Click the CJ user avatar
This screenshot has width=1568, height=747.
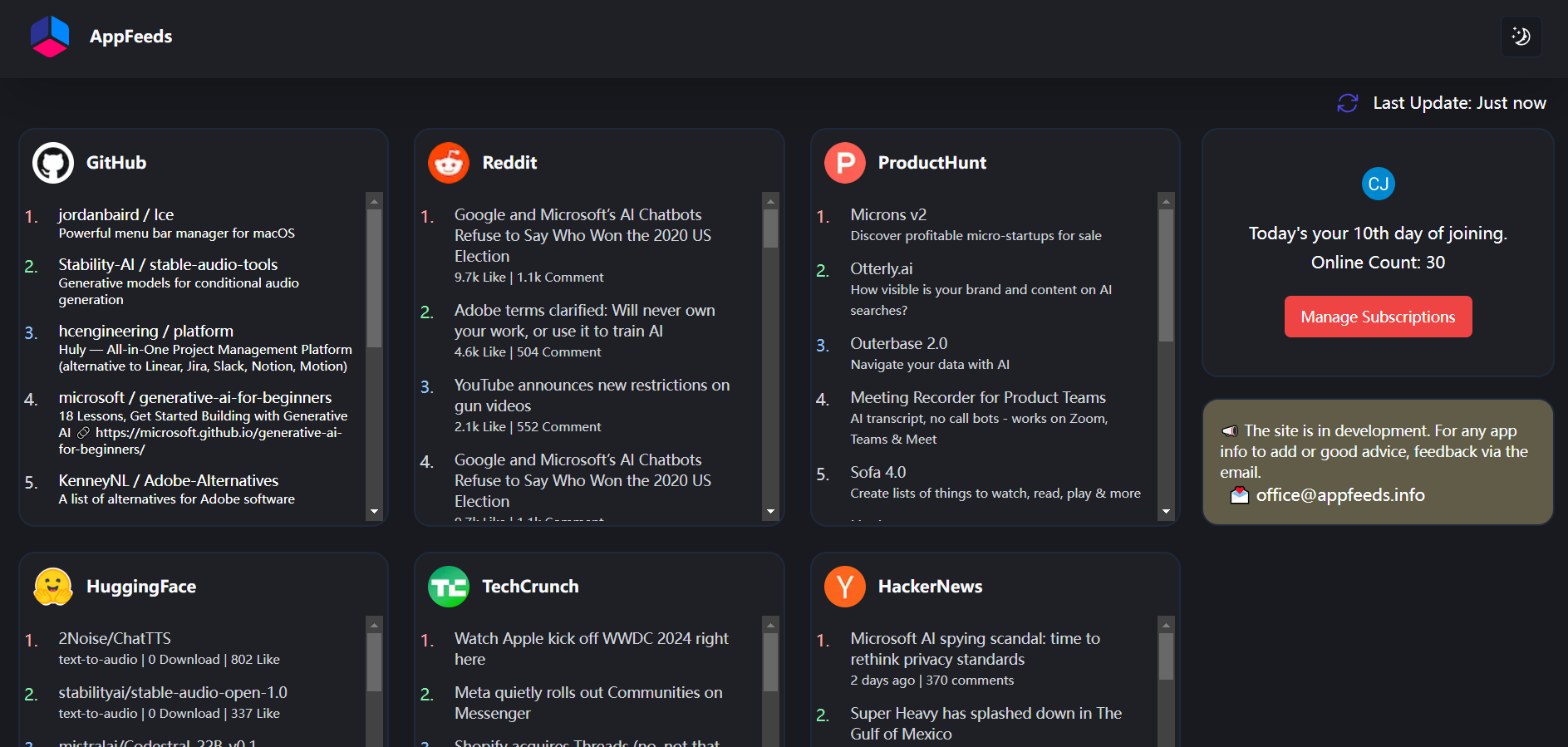coord(1378,184)
